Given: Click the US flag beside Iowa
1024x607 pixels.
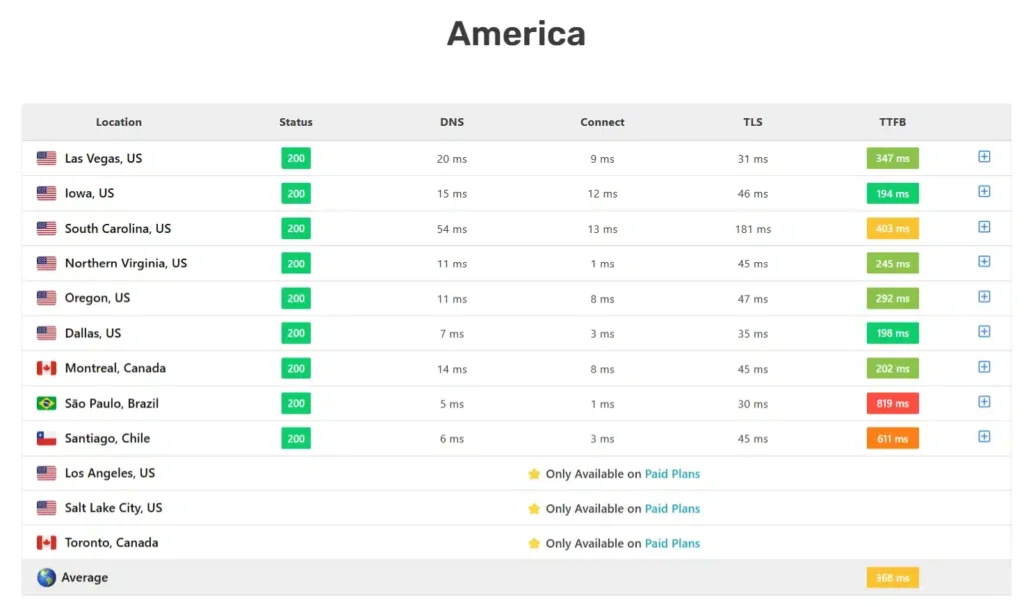Looking at the screenshot, I should pos(46,193).
